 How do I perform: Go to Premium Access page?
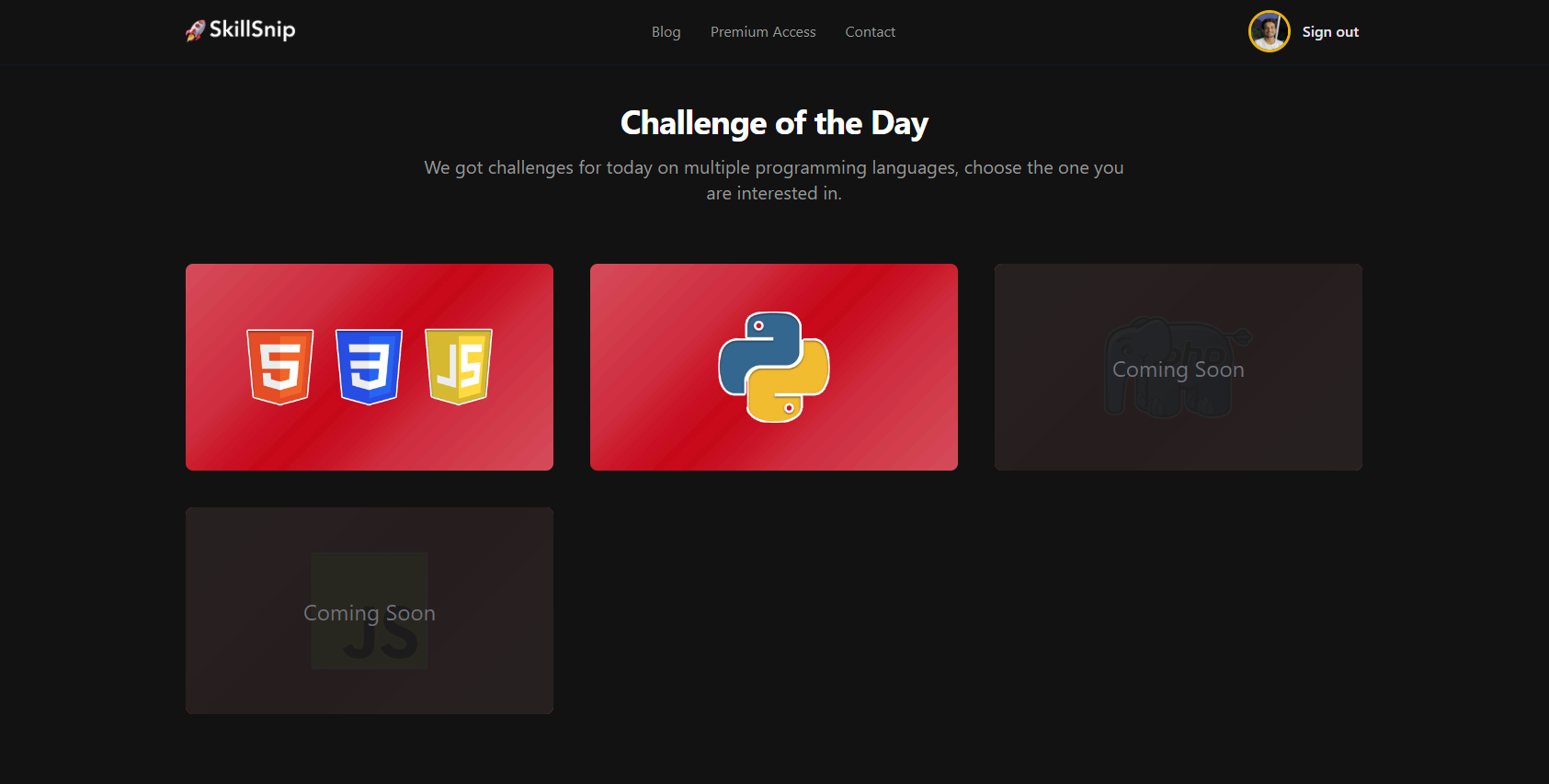pyautogui.click(x=763, y=32)
